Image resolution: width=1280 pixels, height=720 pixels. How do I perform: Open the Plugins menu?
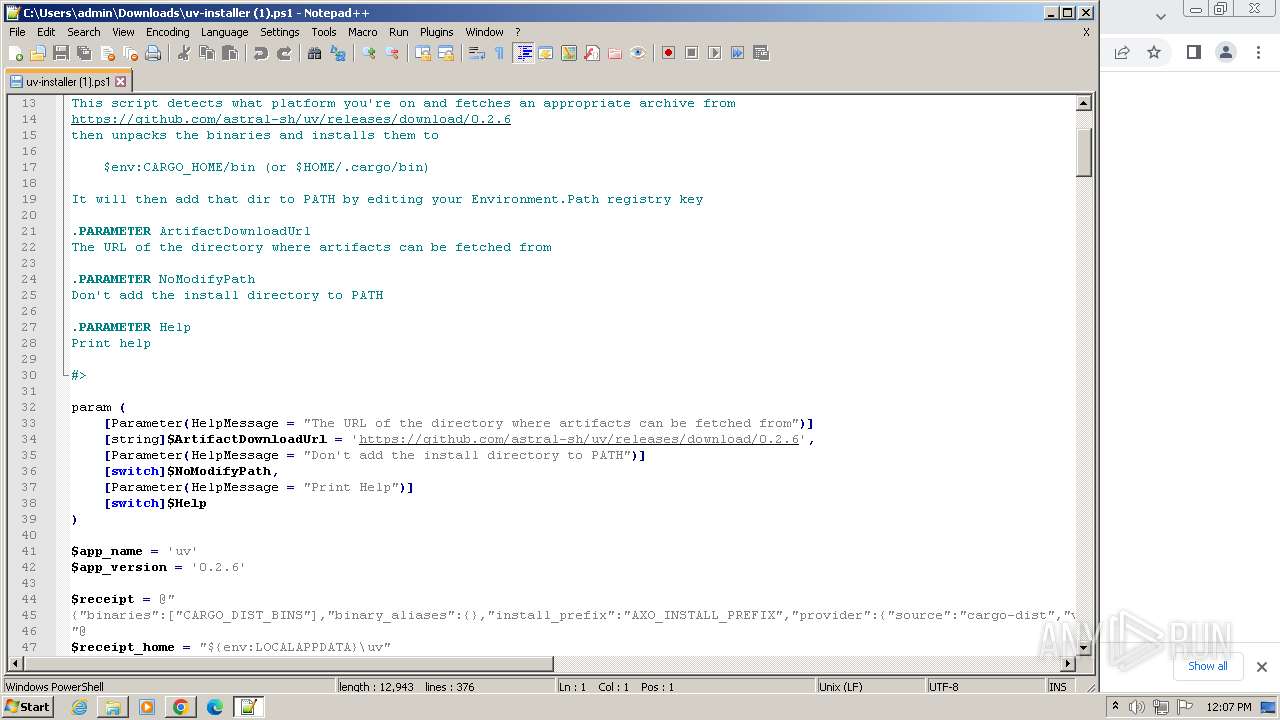pos(436,32)
